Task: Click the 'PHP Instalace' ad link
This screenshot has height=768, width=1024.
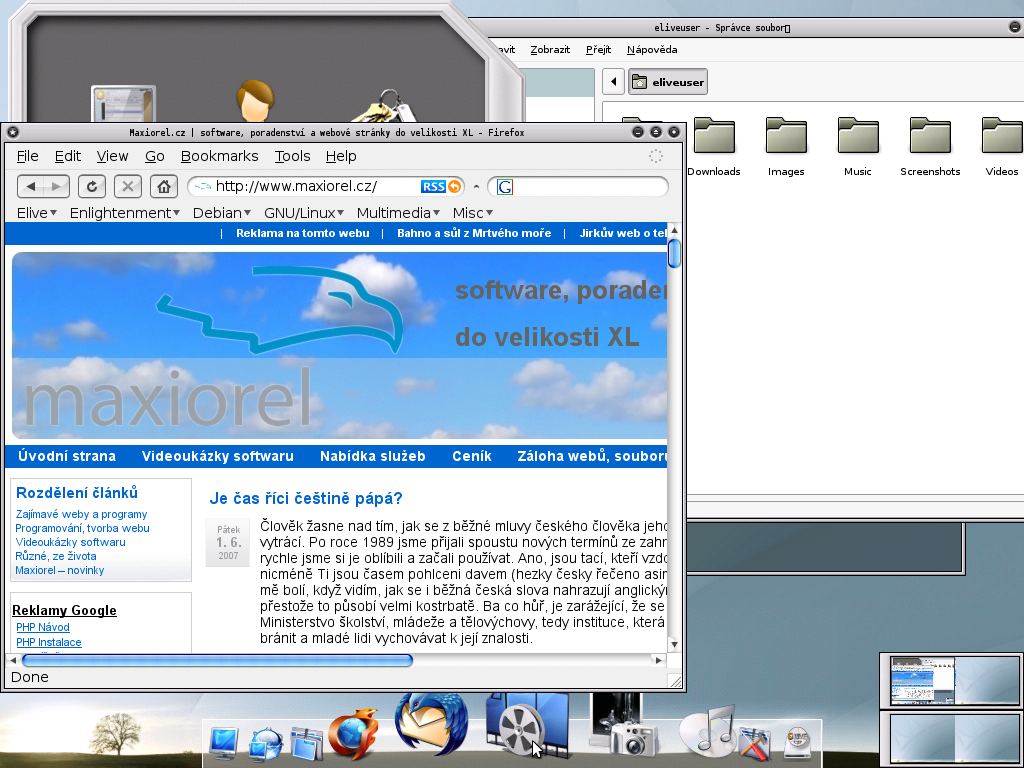Action: [49, 642]
